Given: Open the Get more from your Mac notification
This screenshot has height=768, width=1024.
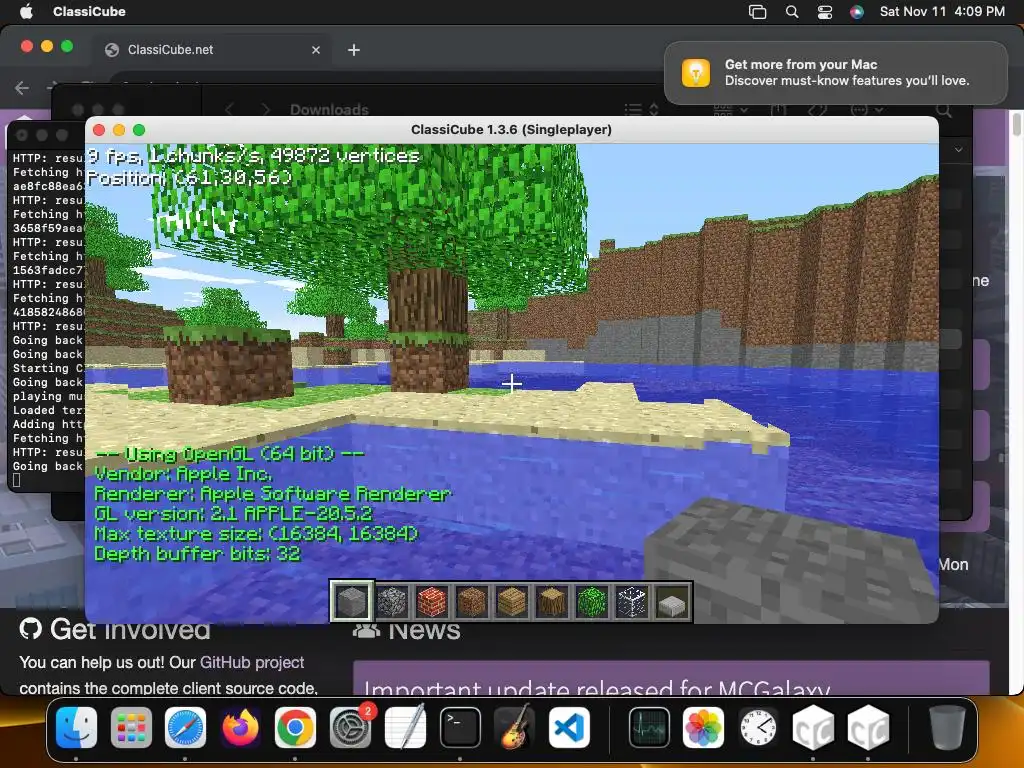Looking at the screenshot, I should pyautogui.click(x=836, y=72).
